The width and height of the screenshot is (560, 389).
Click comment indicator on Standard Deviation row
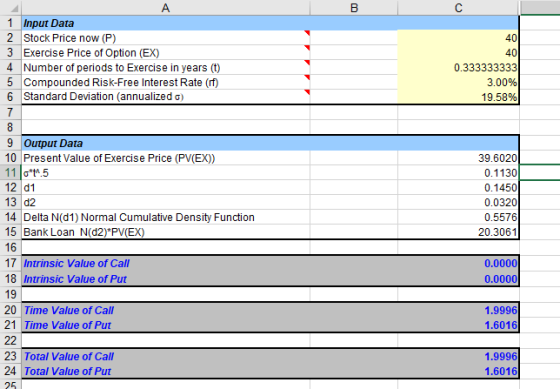(x=307, y=92)
